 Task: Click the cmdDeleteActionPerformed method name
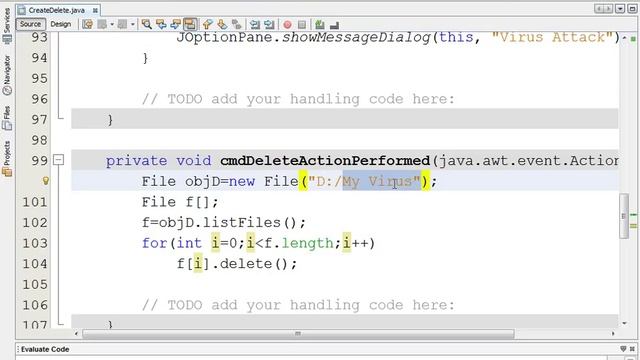coord(325,161)
